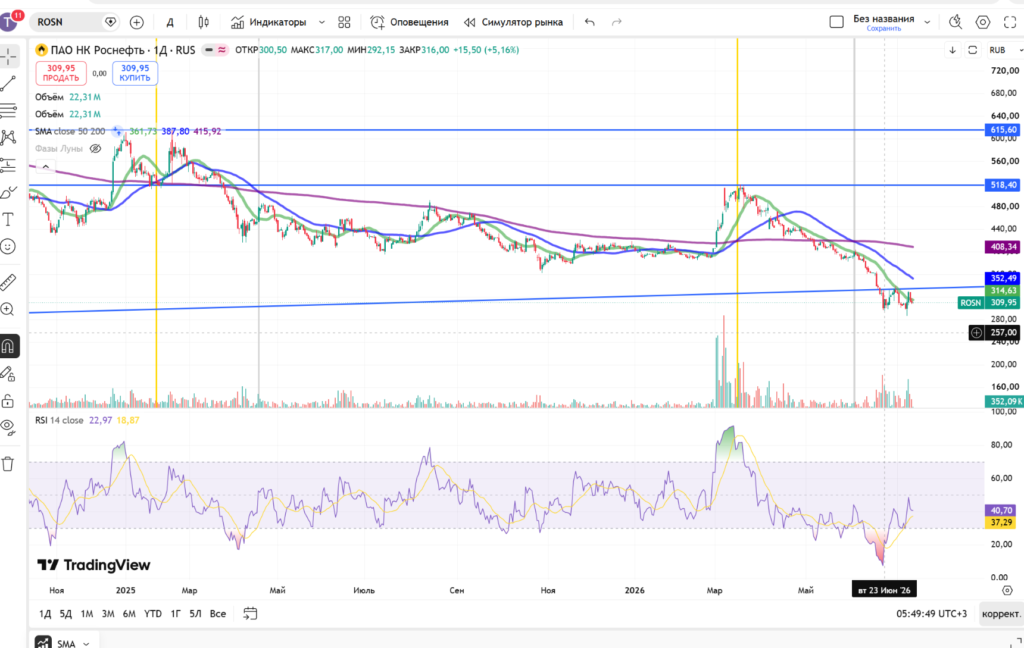Add symbol with the plus circle icon

tap(136, 22)
